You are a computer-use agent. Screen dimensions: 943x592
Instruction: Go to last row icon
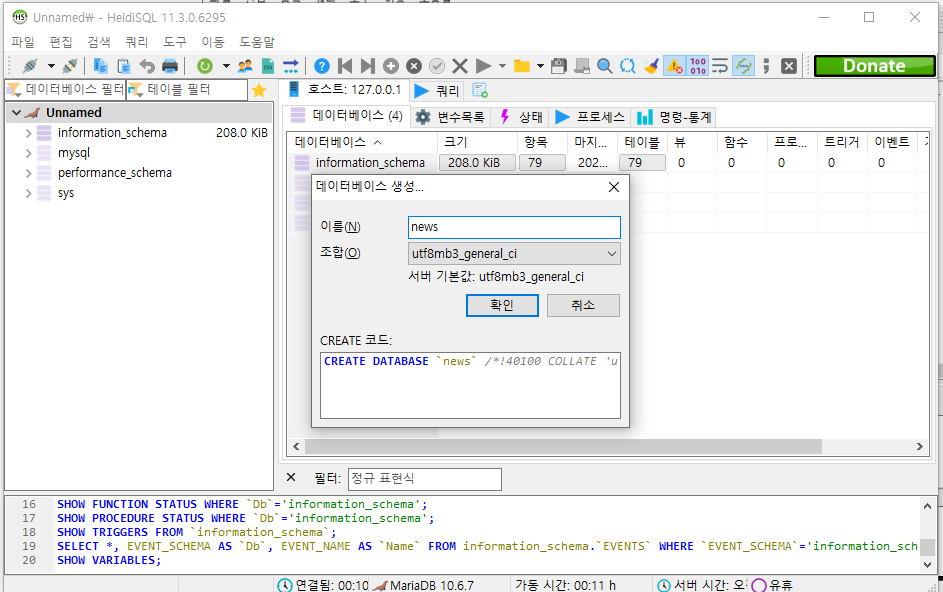pyautogui.click(x=367, y=66)
